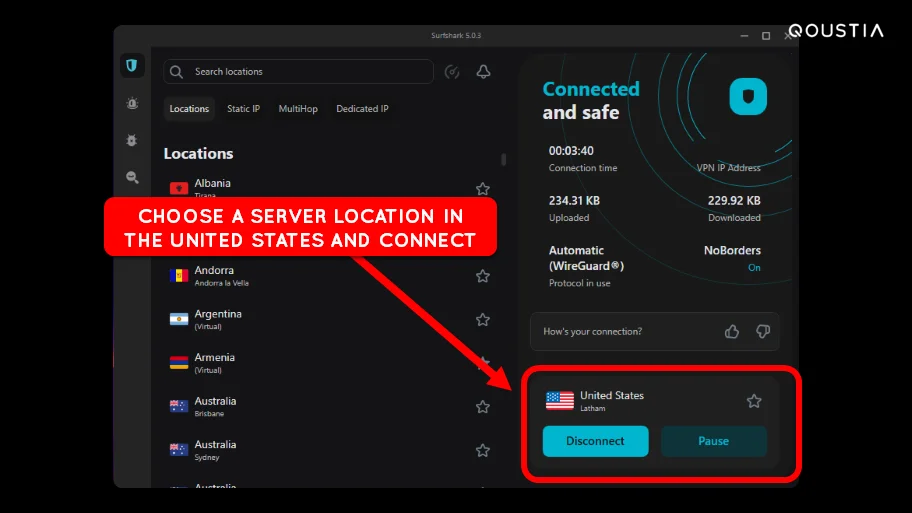Favorite the connected United States star
912x513 pixels.
754,401
